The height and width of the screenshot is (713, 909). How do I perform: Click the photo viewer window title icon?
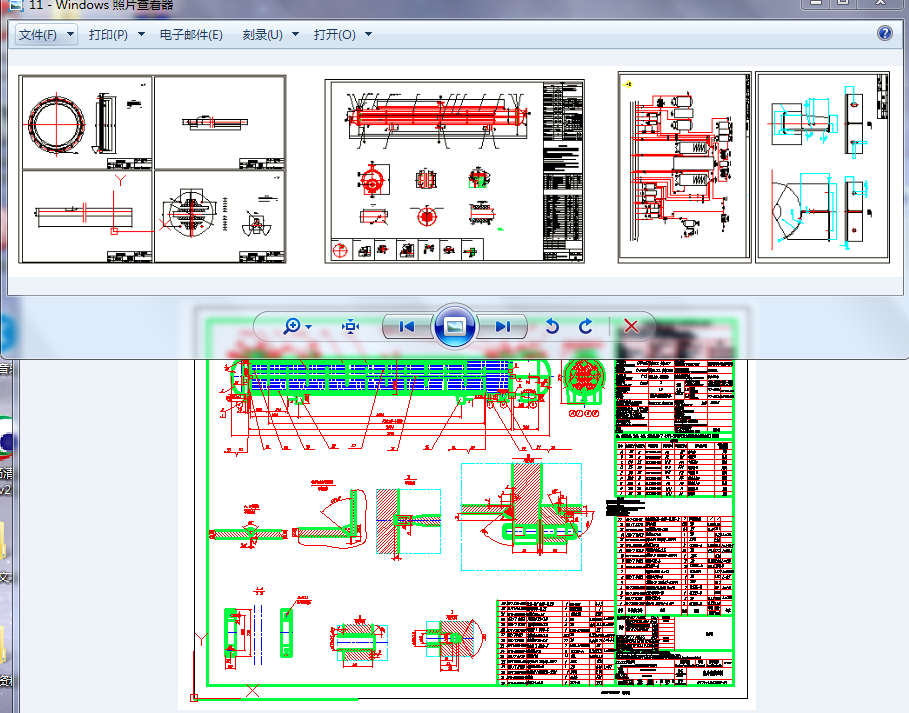coord(15,5)
